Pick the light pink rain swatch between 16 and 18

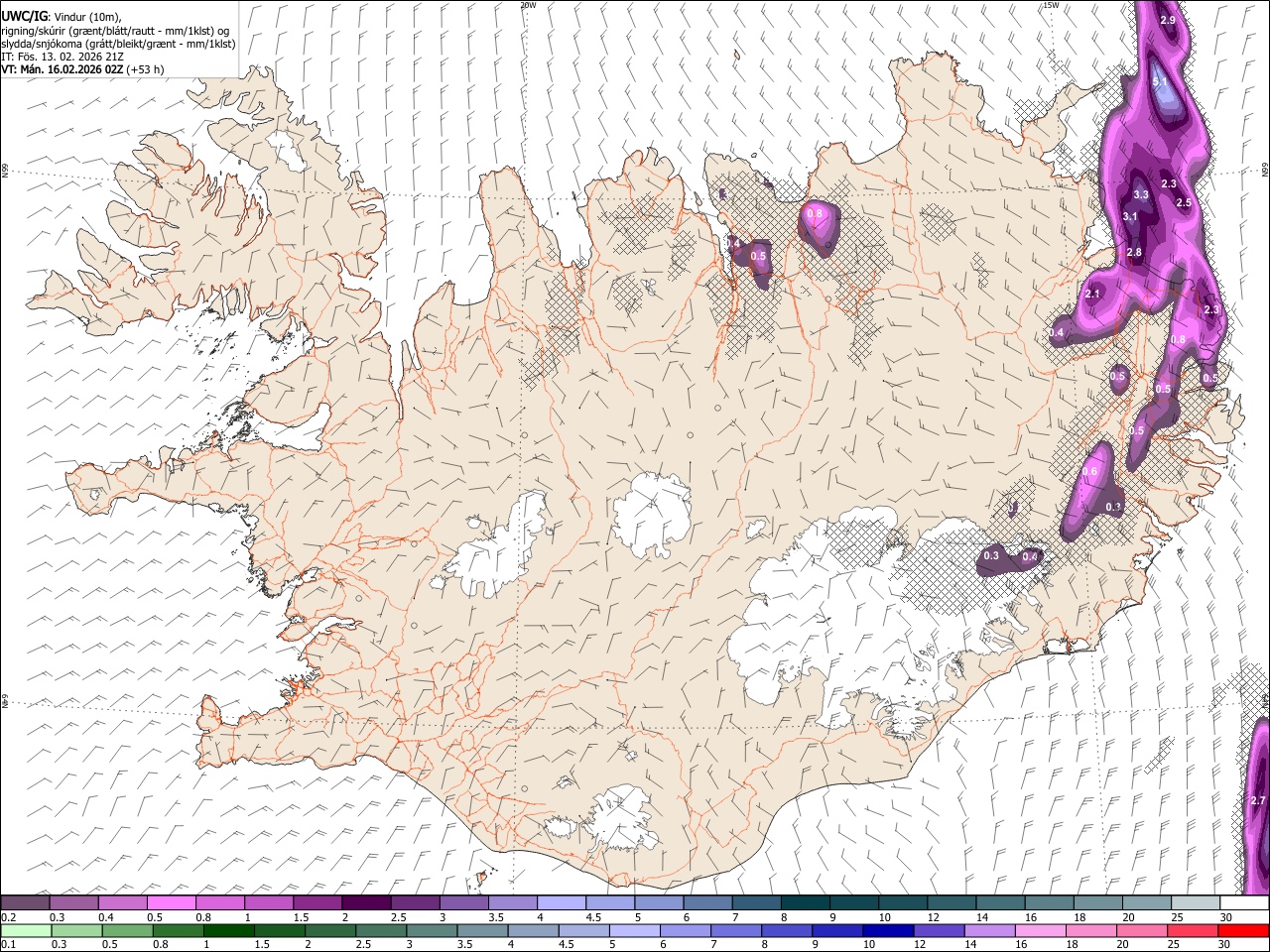click(1040, 930)
